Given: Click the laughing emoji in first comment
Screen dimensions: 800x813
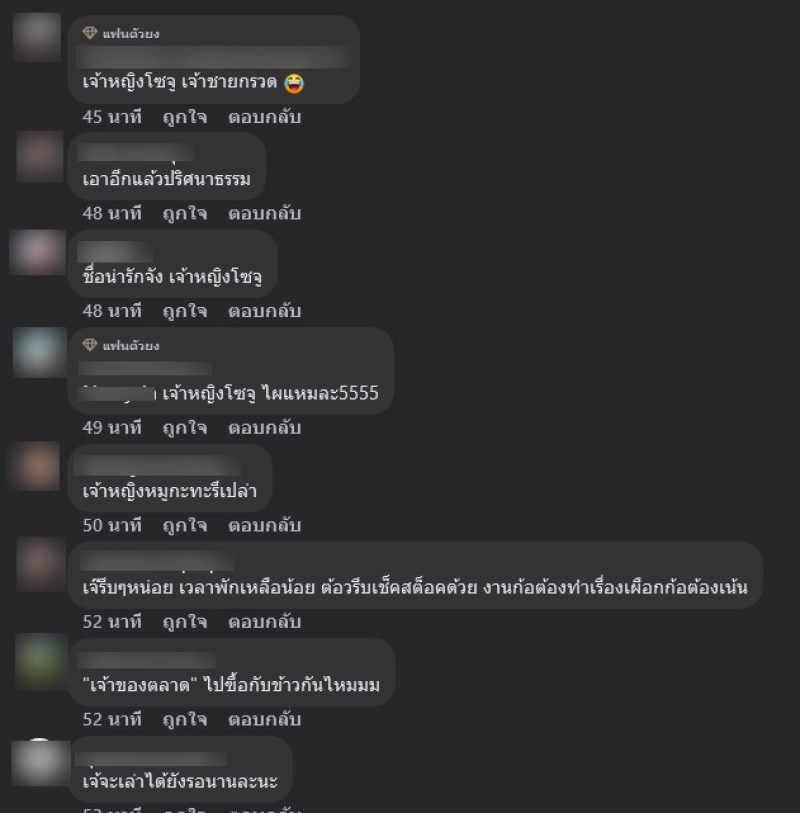Looking at the screenshot, I should click(x=294, y=83).
